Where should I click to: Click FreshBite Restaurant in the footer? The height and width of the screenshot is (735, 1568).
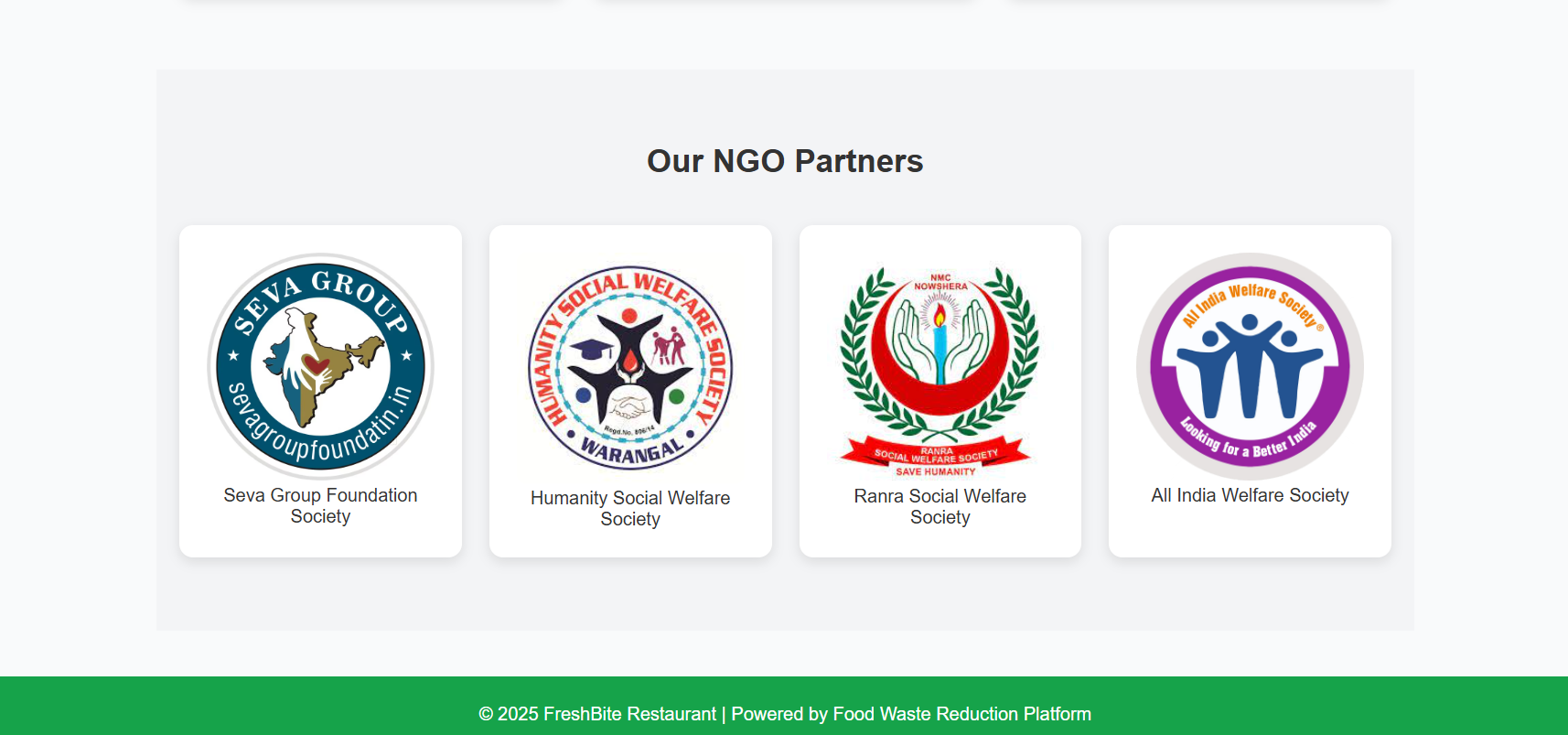click(629, 714)
